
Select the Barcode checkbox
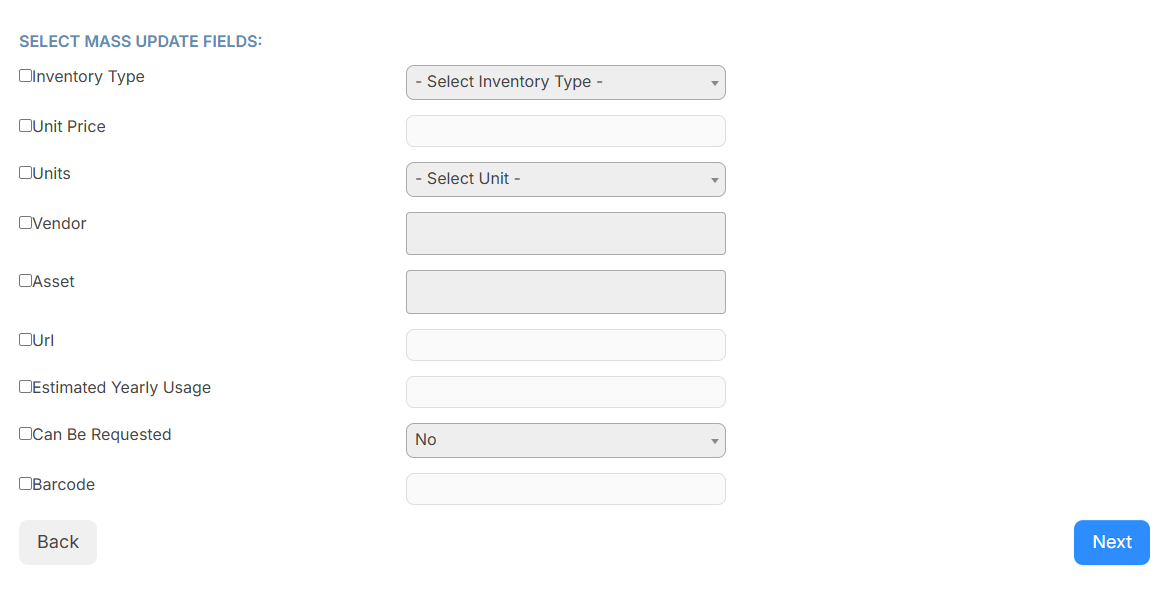(25, 483)
